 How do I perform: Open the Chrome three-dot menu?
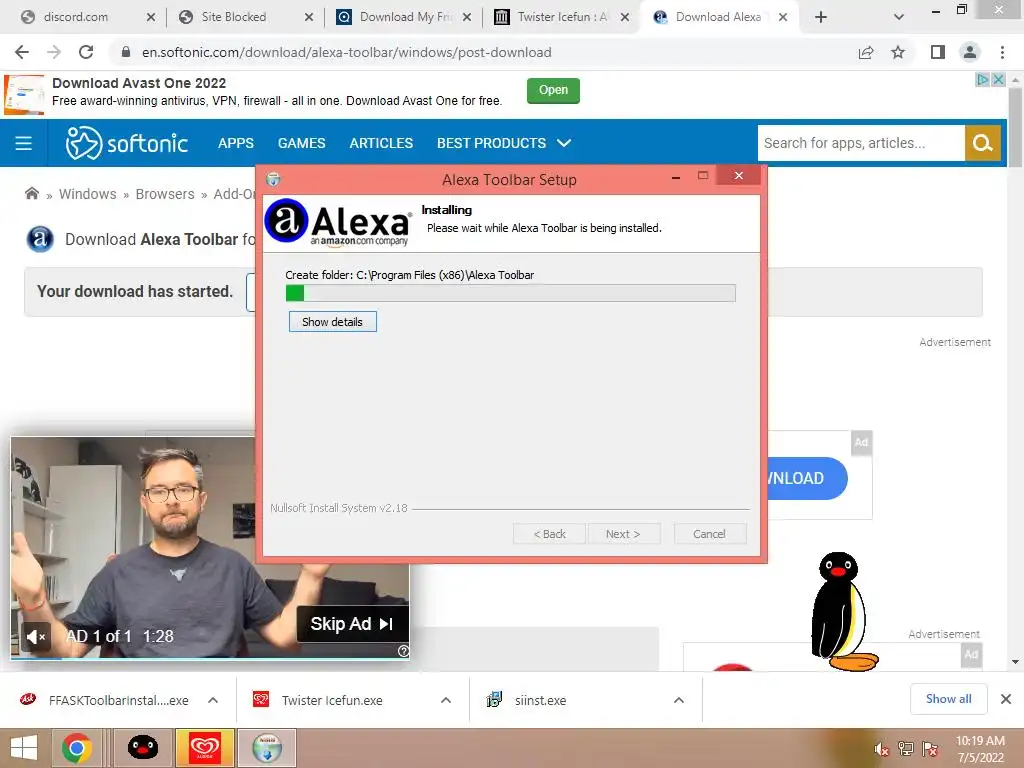pyautogui.click(x=1002, y=52)
